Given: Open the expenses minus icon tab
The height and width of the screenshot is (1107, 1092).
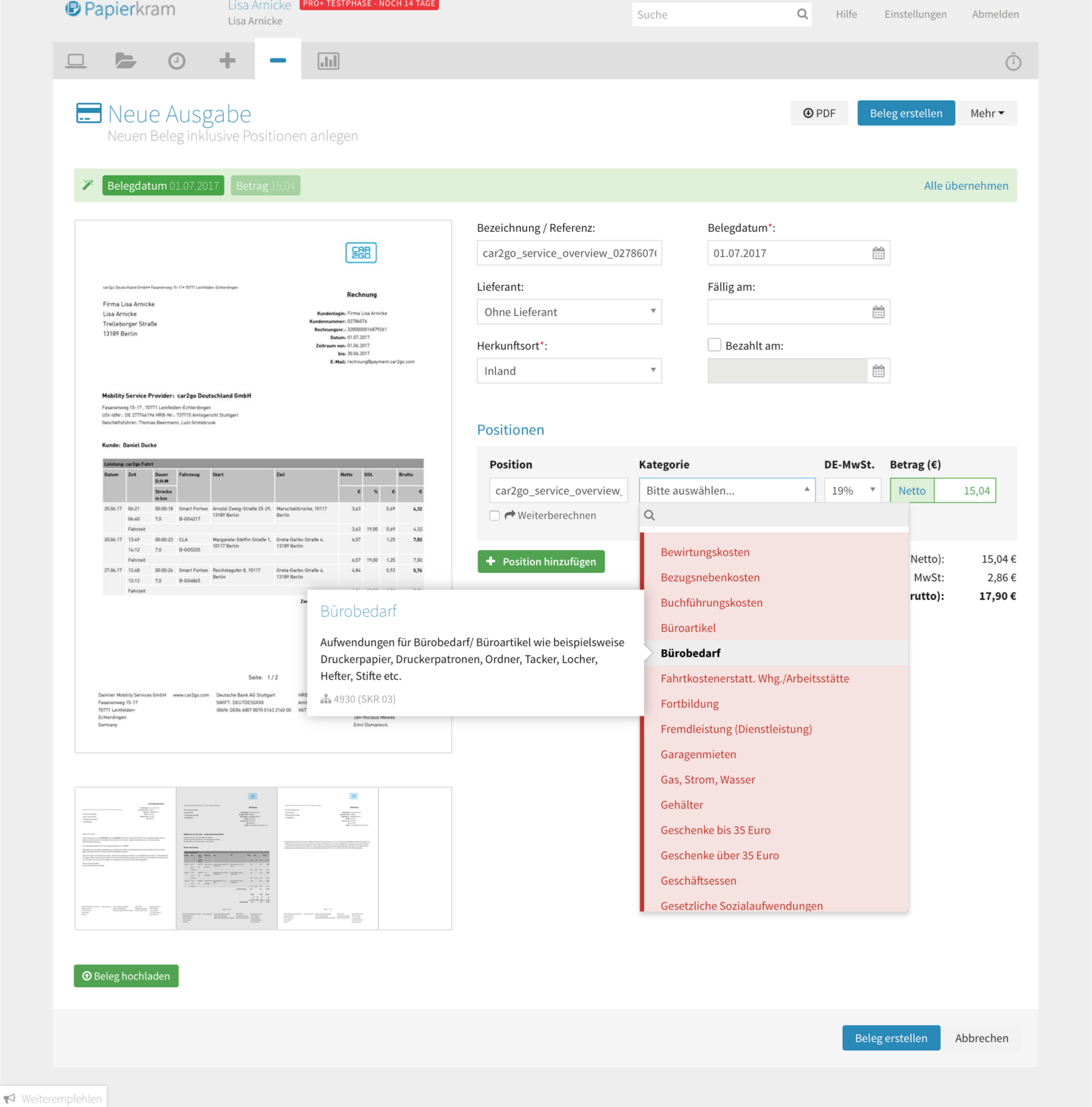Looking at the screenshot, I should (x=278, y=60).
